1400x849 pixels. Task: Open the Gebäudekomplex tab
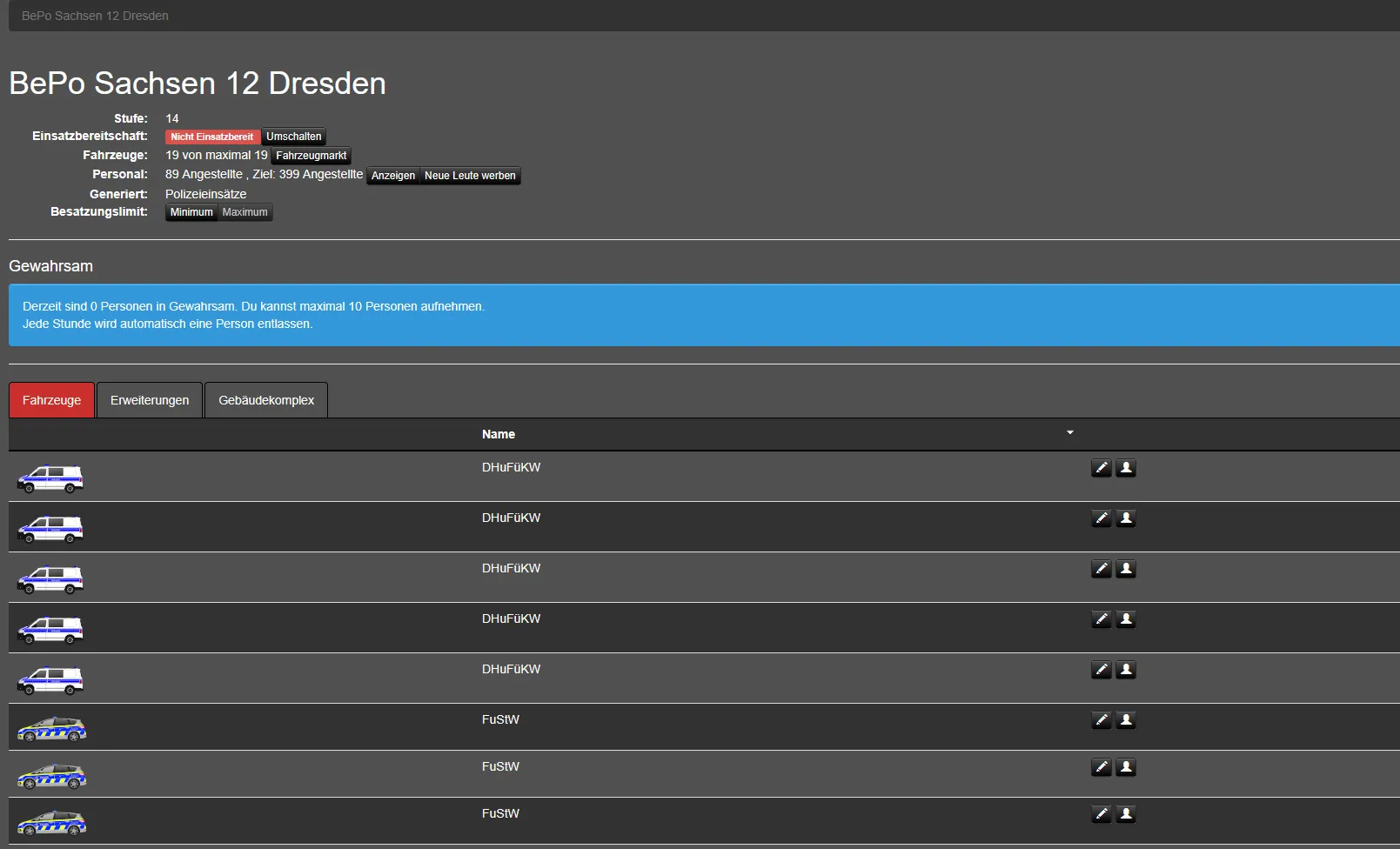click(x=266, y=400)
